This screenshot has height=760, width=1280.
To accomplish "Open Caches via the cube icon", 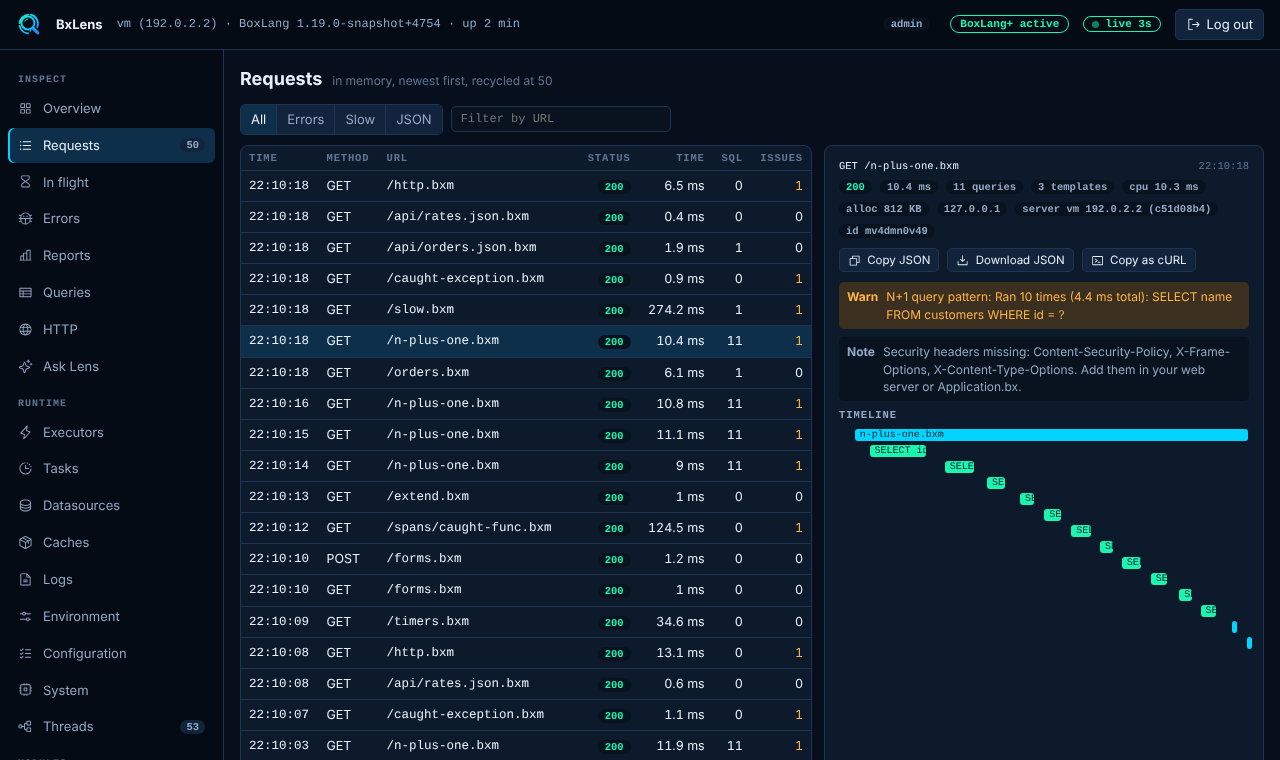I will 26,542.
